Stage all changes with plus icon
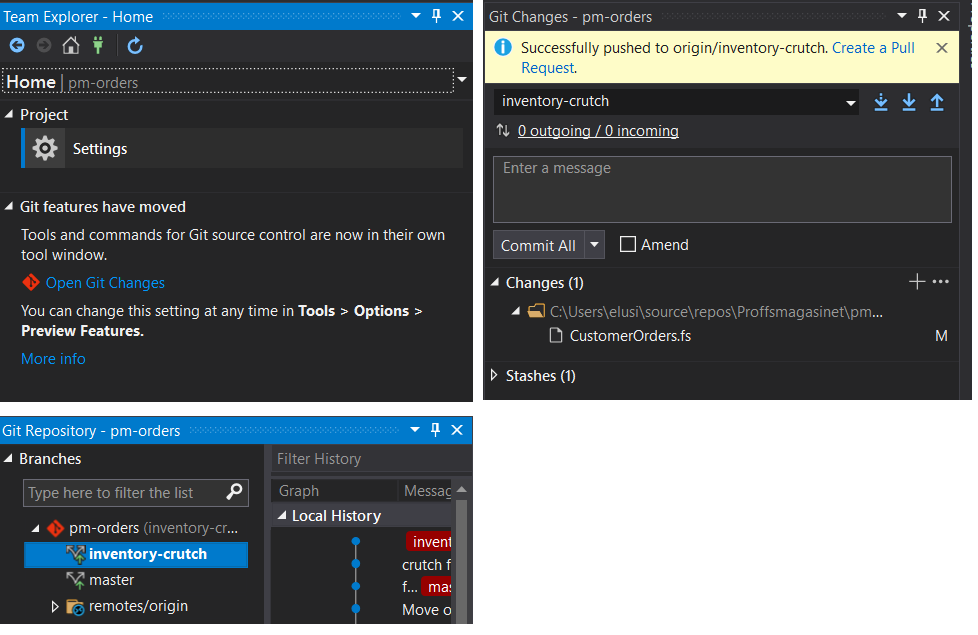 pos(917,282)
